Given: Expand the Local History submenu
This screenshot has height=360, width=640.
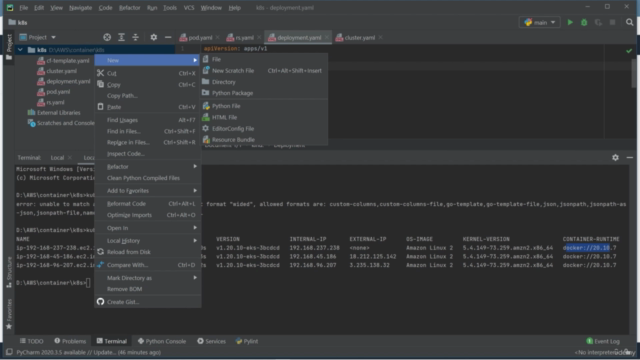Looking at the screenshot, I should pyautogui.click(x=147, y=241).
